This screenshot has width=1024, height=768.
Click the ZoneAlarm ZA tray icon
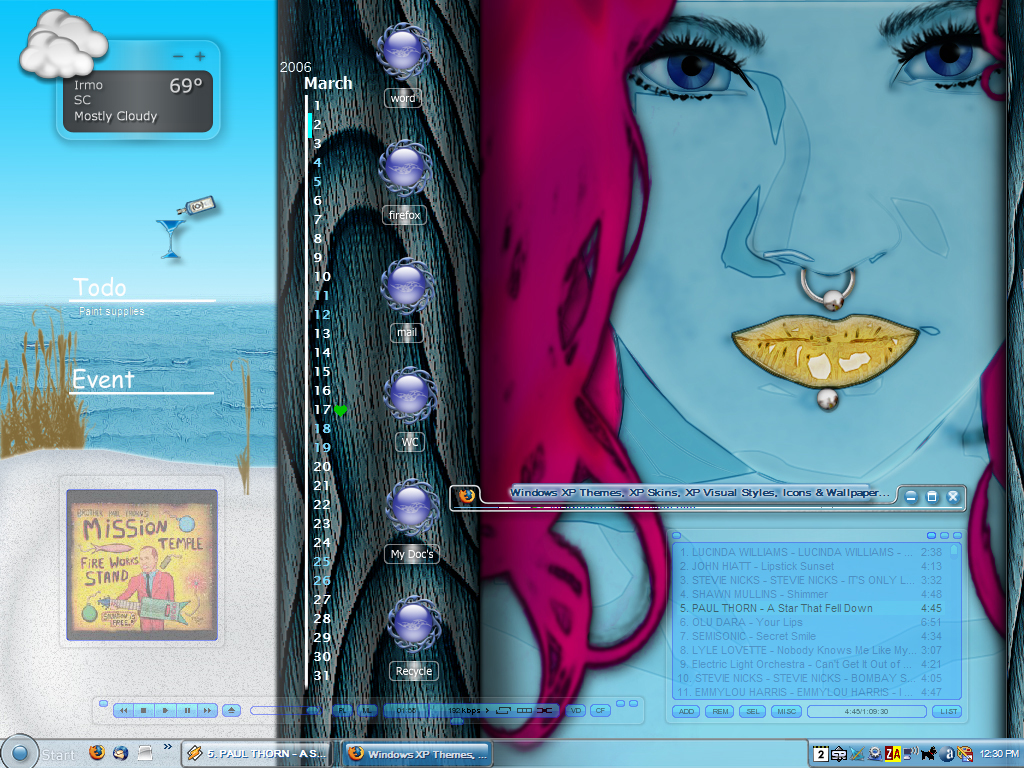(x=893, y=754)
